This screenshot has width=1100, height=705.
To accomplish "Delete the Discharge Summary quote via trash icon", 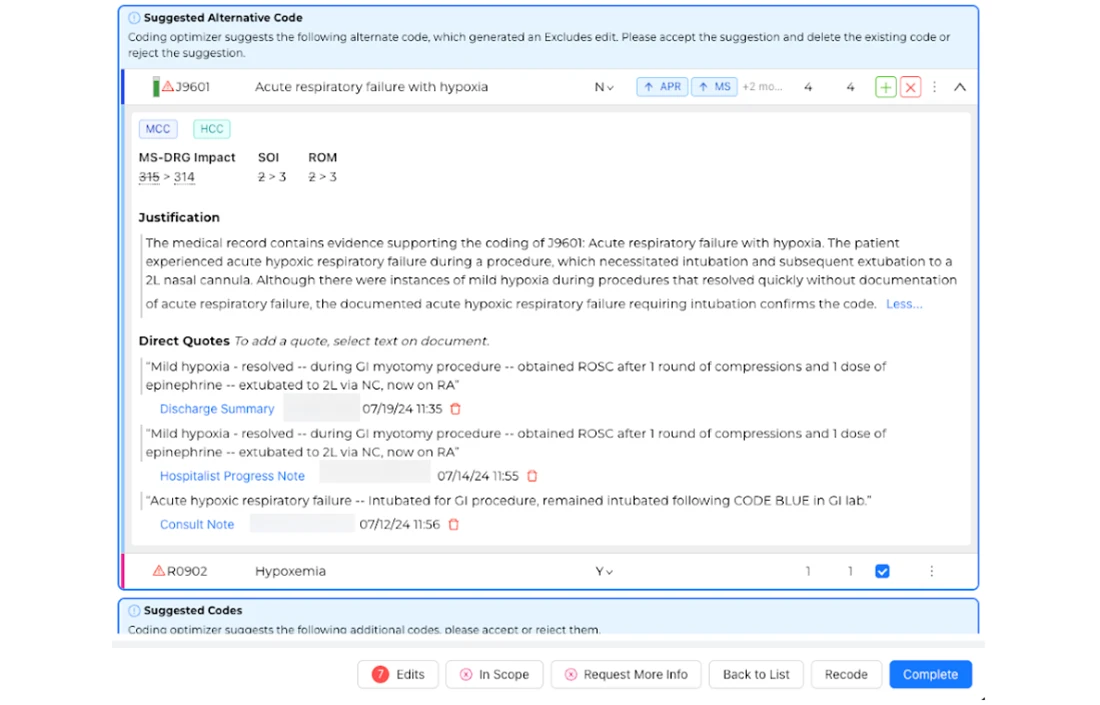I will pos(455,408).
